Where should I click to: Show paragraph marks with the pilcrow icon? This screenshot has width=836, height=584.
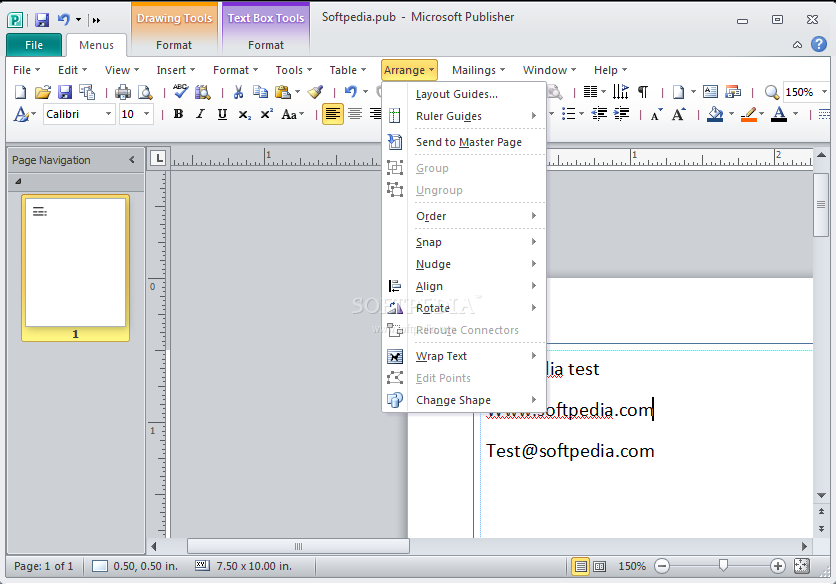coord(643,92)
